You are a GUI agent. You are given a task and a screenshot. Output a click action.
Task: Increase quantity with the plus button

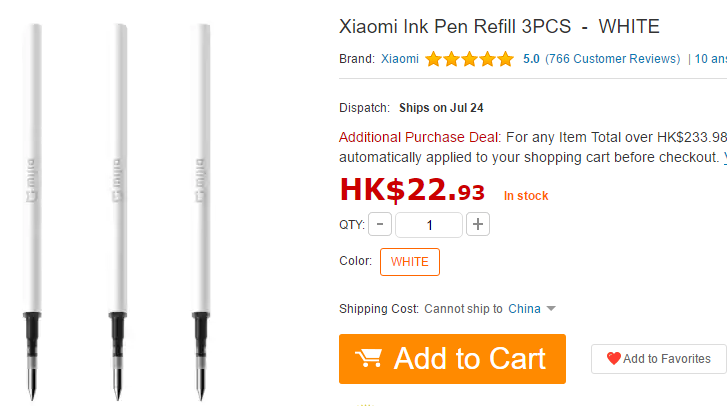pos(478,224)
